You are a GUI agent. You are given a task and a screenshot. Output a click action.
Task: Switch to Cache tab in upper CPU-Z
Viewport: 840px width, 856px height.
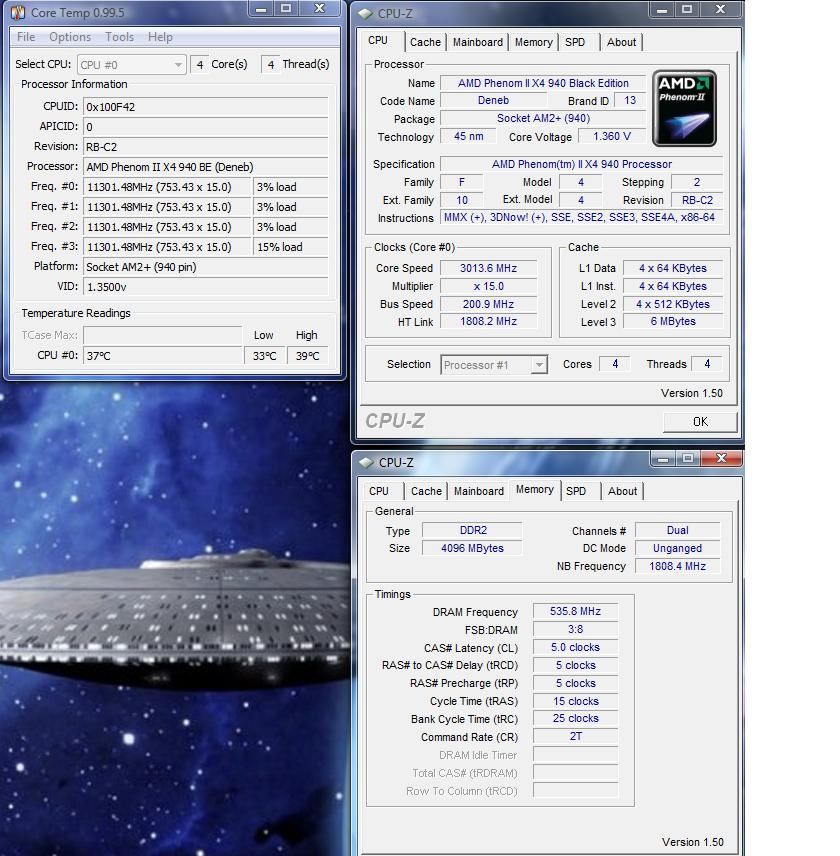(425, 42)
